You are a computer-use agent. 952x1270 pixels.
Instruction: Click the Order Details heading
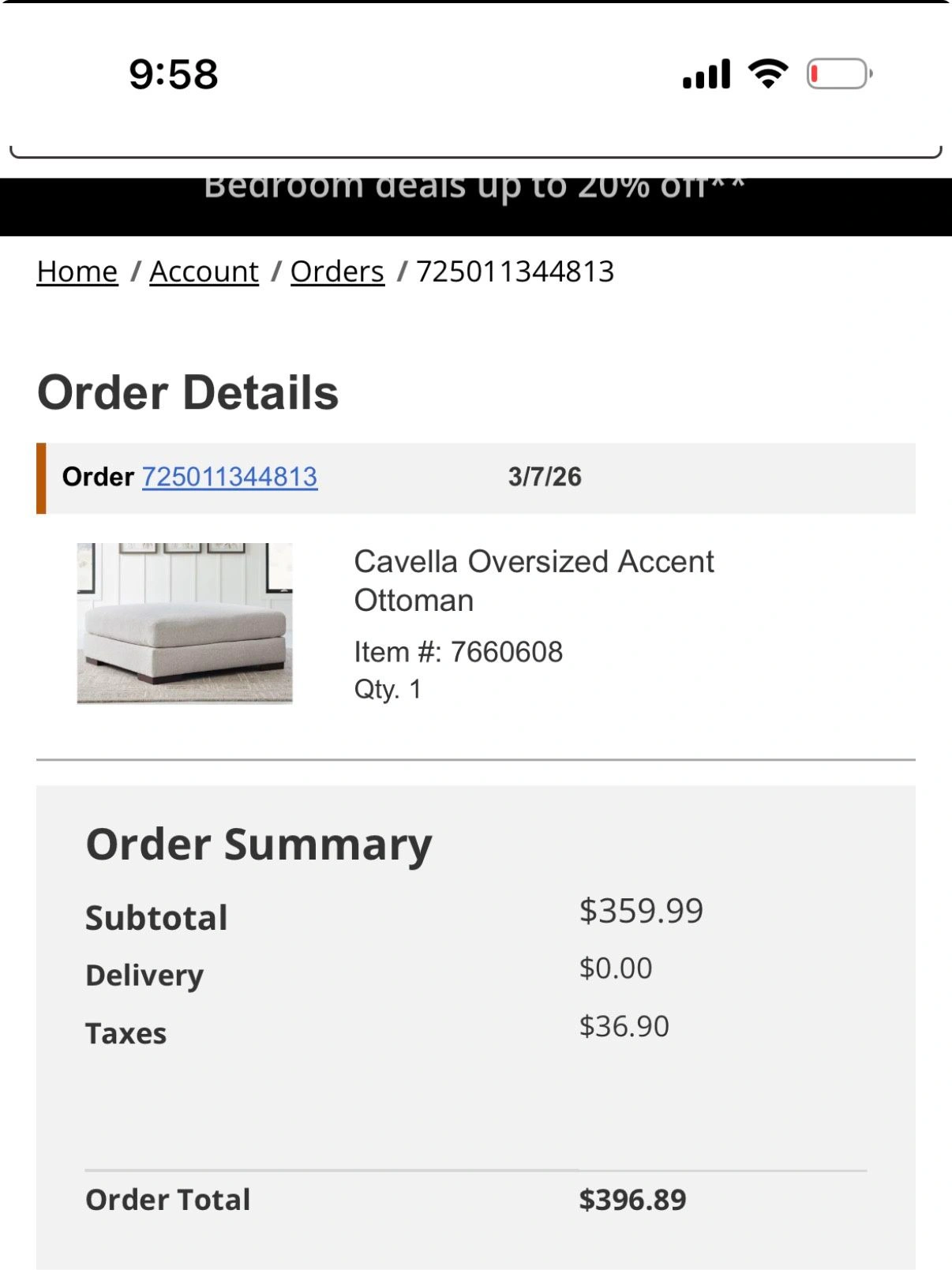point(188,393)
